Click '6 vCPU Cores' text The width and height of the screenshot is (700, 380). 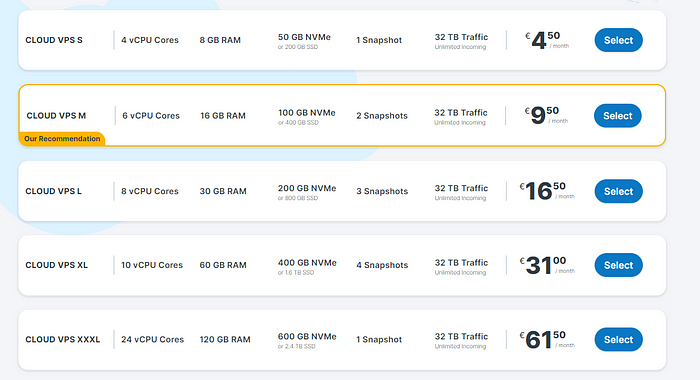(151, 116)
